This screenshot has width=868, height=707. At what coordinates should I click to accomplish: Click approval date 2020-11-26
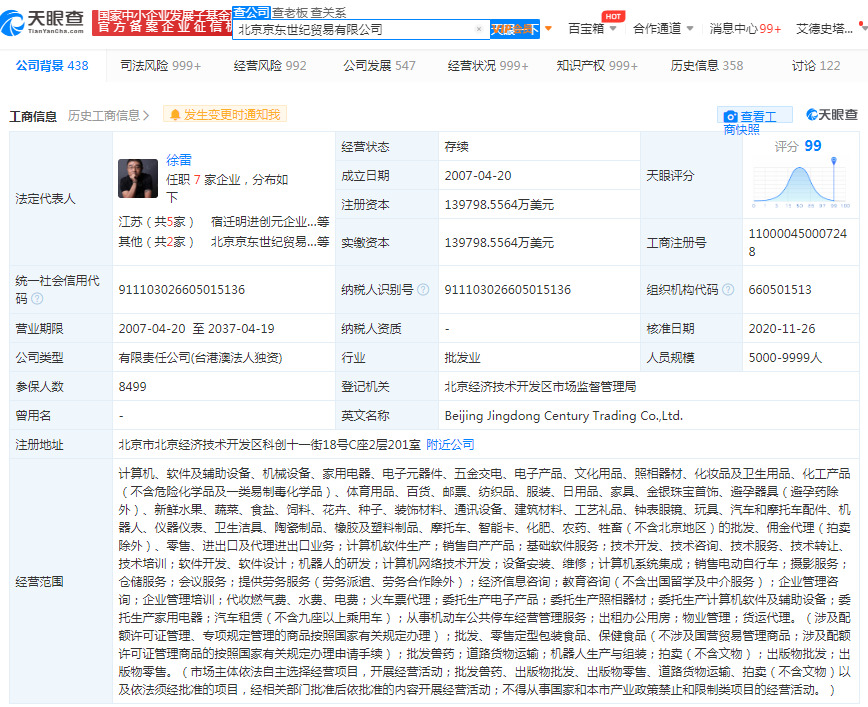click(x=782, y=328)
